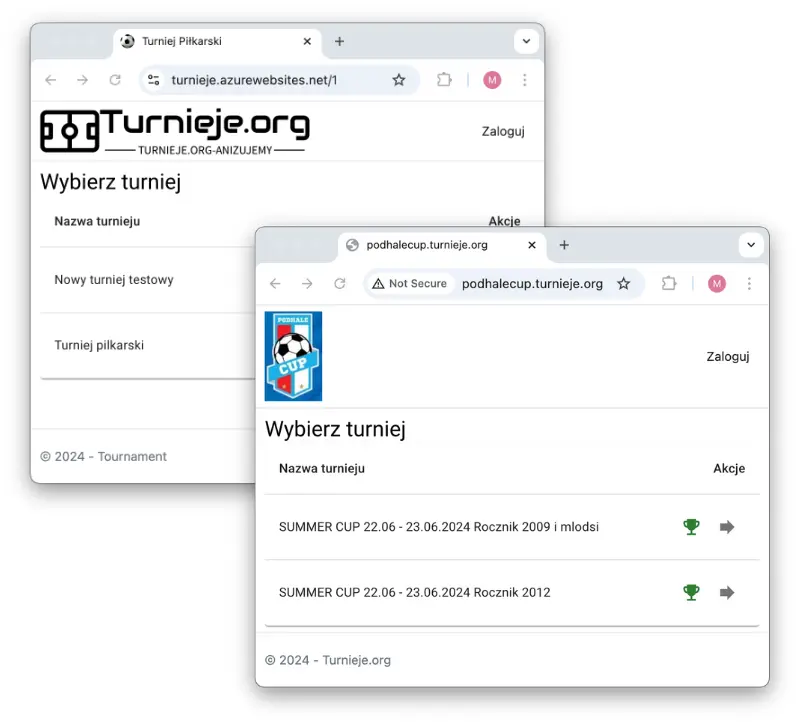
Task: Click the Podhale Cup logo
Action: pyautogui.click(x=293, y=356)
